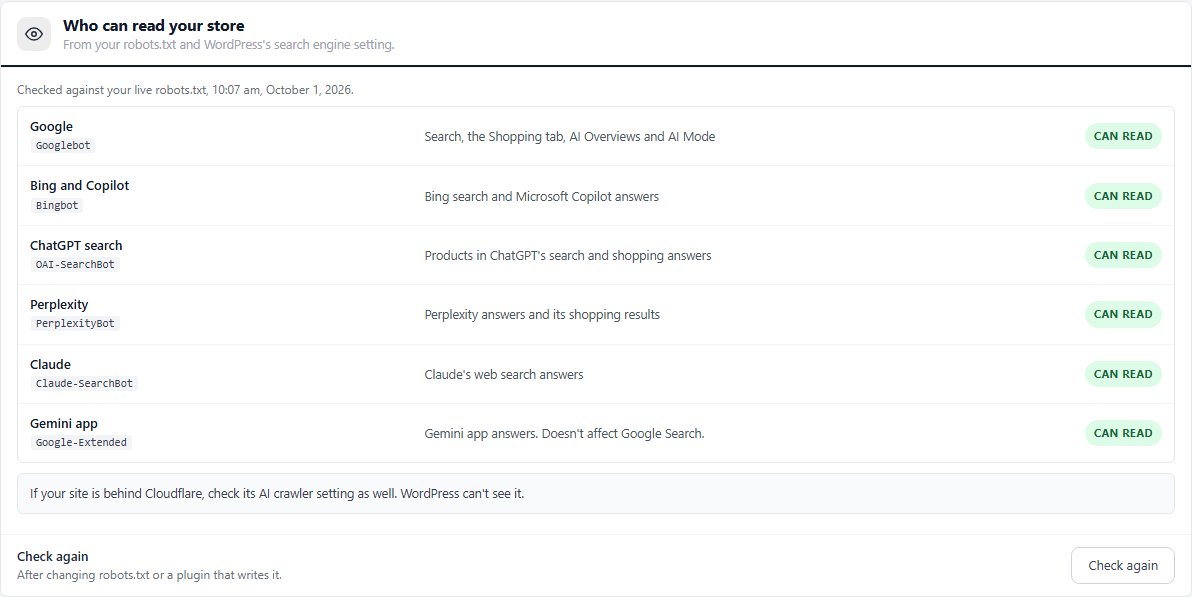The height and width of the screenshot is (597, 1192).
Task: Click the Cloudflare AI crawler notice
Action: pyautogui.click(x=596, y=494)
